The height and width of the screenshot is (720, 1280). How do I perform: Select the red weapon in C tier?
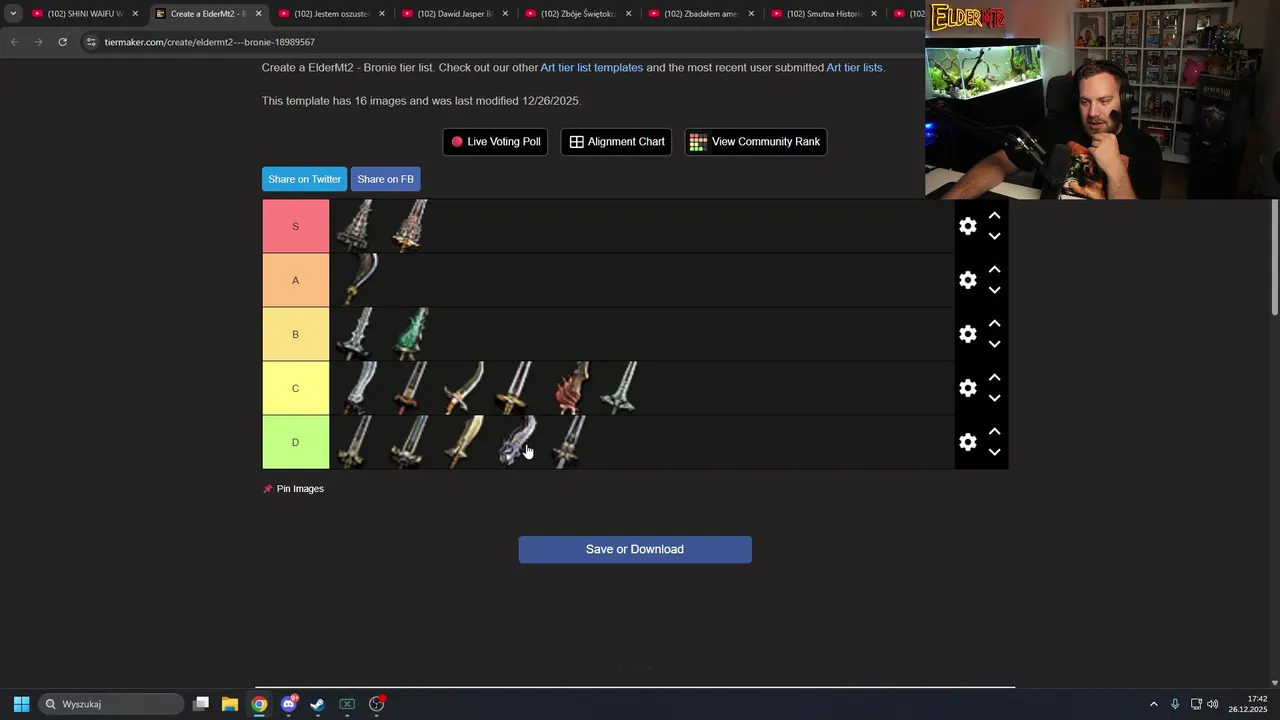coord(571,388)
